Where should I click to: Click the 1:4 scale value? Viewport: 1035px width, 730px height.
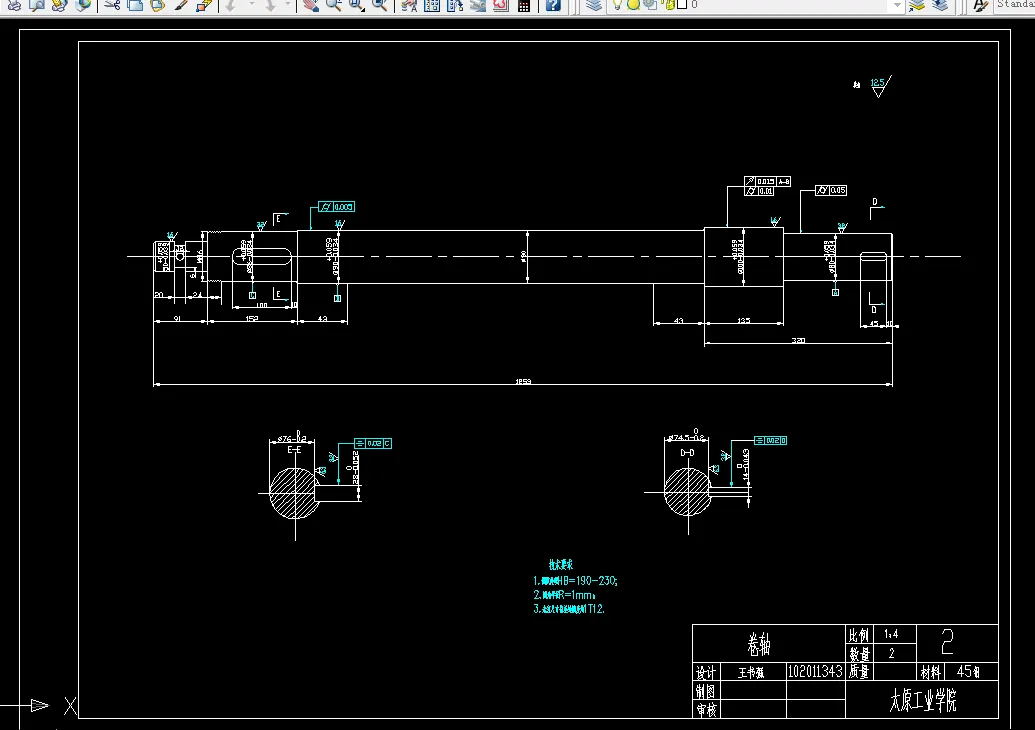coord(891,634)
